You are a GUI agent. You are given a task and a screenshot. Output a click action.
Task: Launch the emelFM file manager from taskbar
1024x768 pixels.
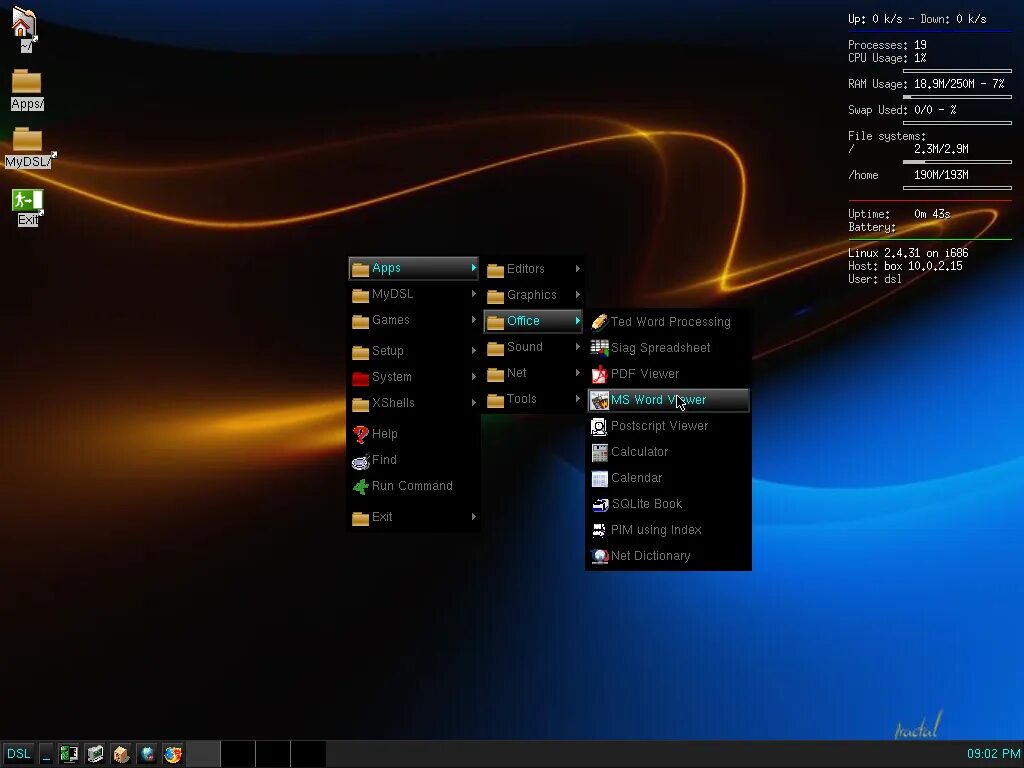click(x=69, y=754)
